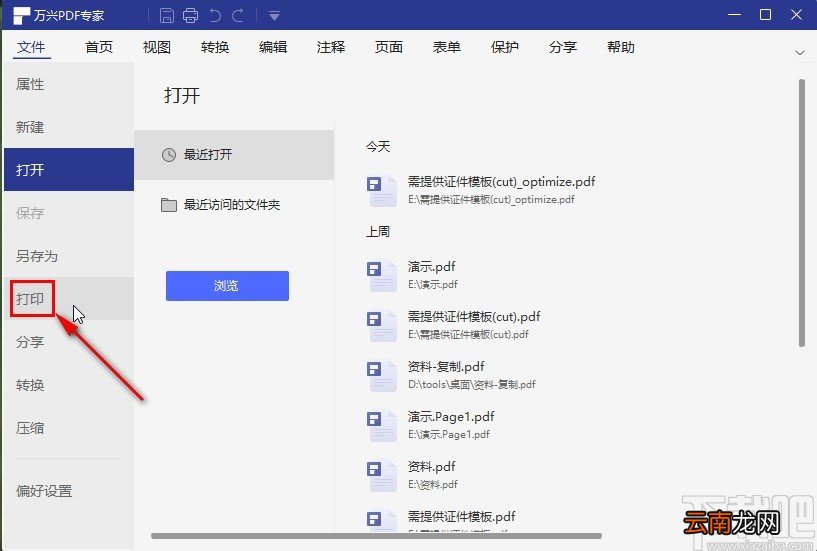Click the blue 浏览 button
Screen dimensions: 817x551
pos(227,286)
